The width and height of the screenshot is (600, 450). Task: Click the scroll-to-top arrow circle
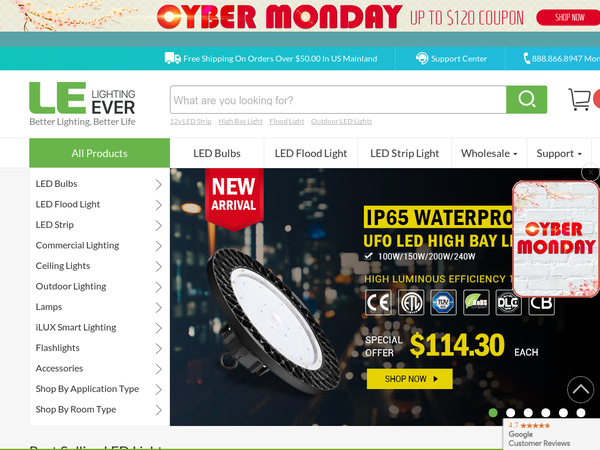coord(580,390)
